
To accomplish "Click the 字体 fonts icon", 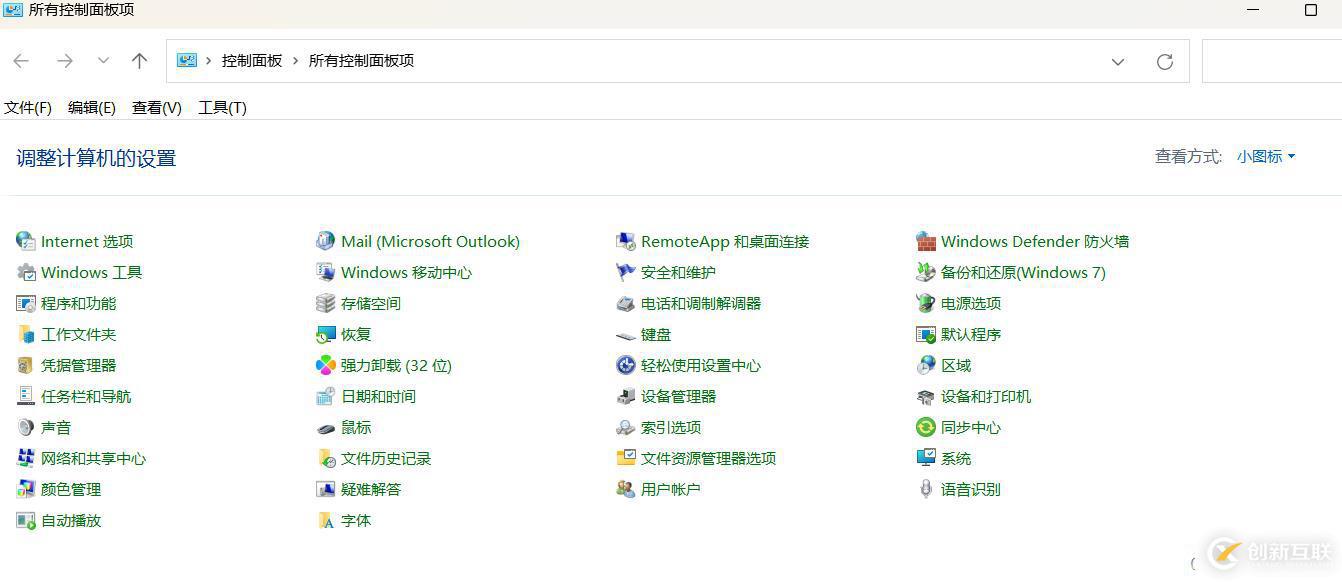I will (x=325, y=520).
